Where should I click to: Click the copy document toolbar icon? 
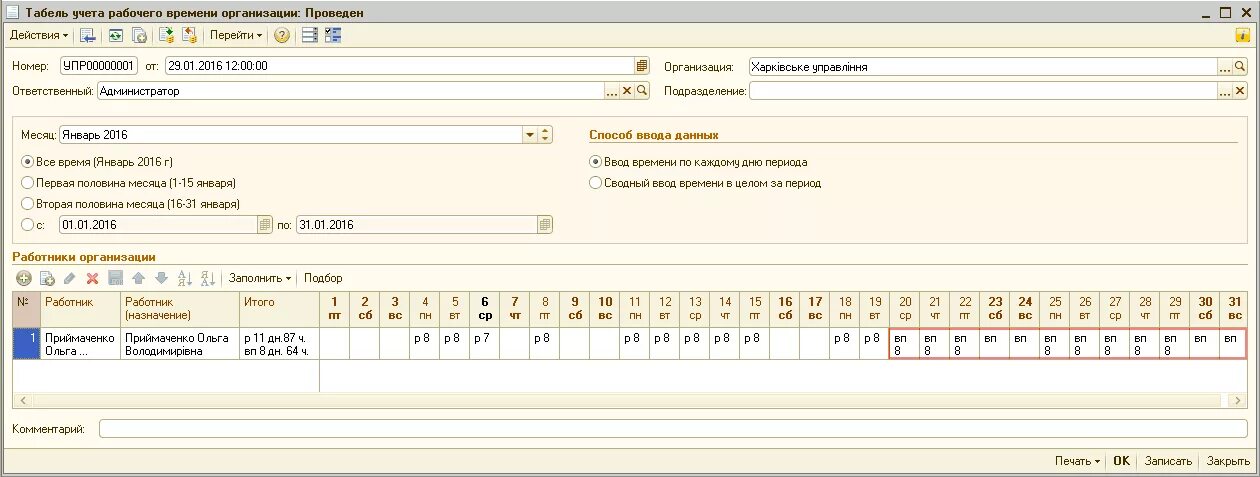pos(140,35)
